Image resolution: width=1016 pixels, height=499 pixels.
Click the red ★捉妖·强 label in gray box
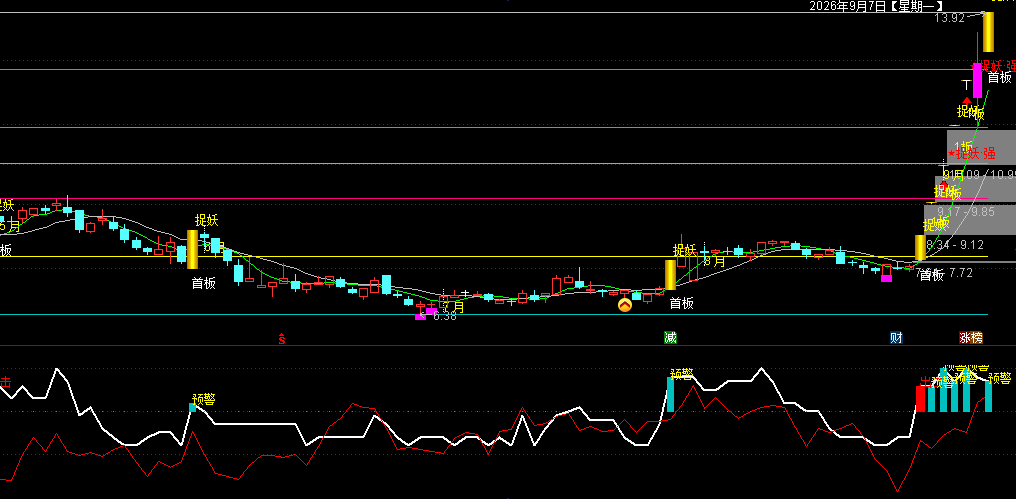tap(971, 154)
